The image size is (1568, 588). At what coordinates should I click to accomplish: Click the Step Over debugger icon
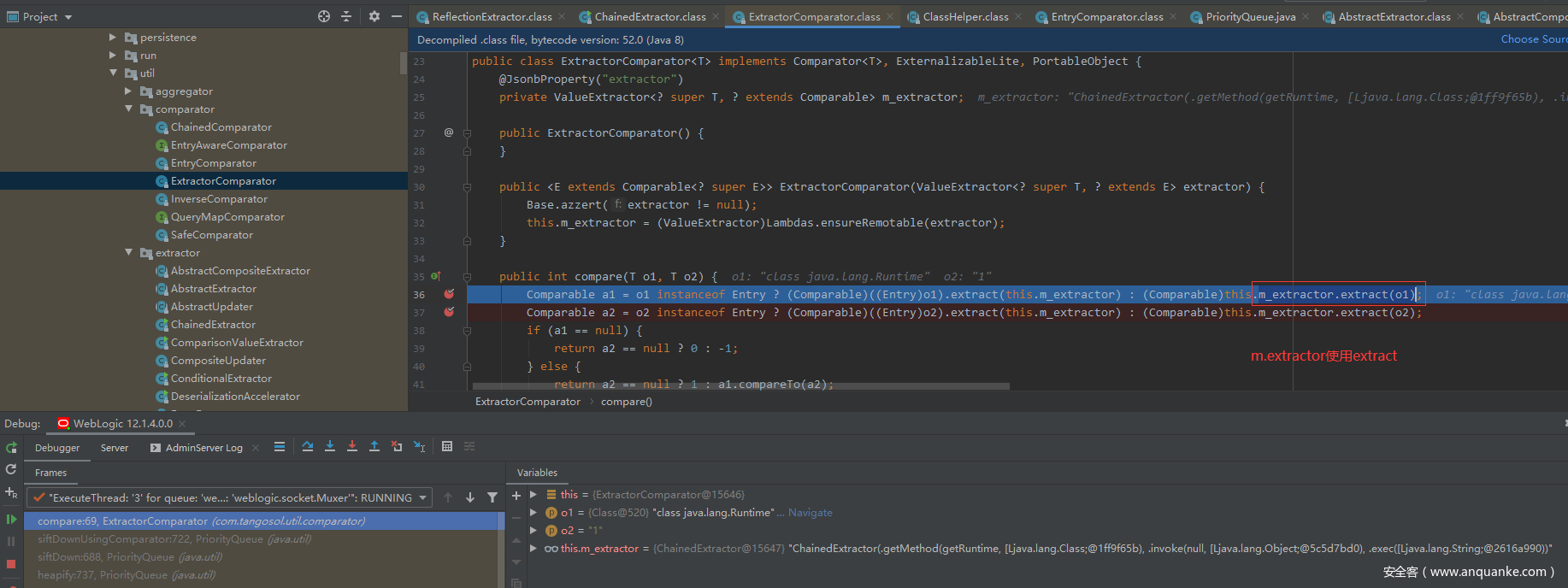308,446
